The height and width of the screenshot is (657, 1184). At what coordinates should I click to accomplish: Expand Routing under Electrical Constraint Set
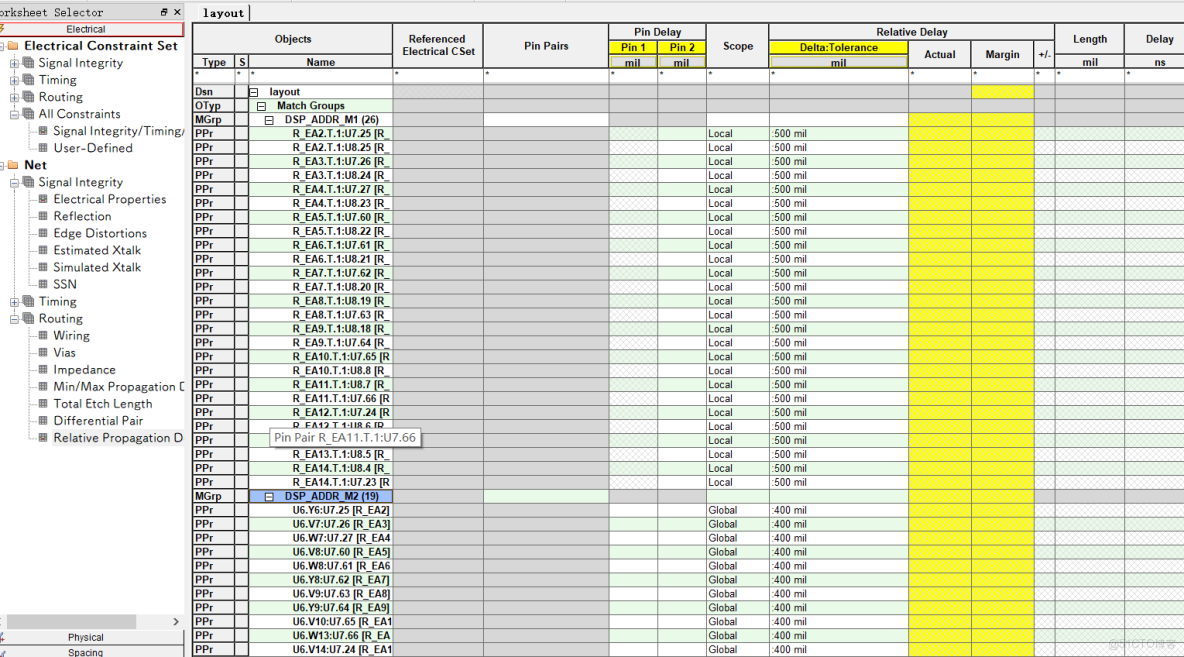tap(14, 97)
